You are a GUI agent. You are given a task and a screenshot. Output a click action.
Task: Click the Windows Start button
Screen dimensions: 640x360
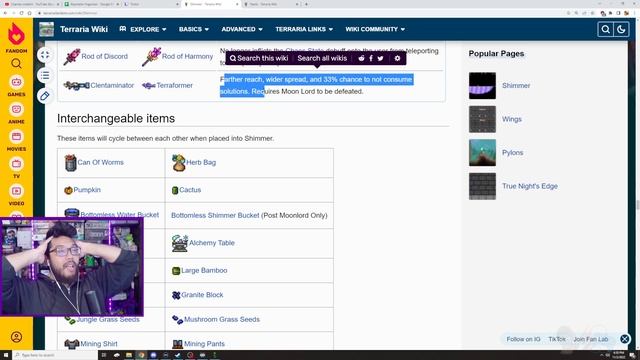[x=6, y=355]
